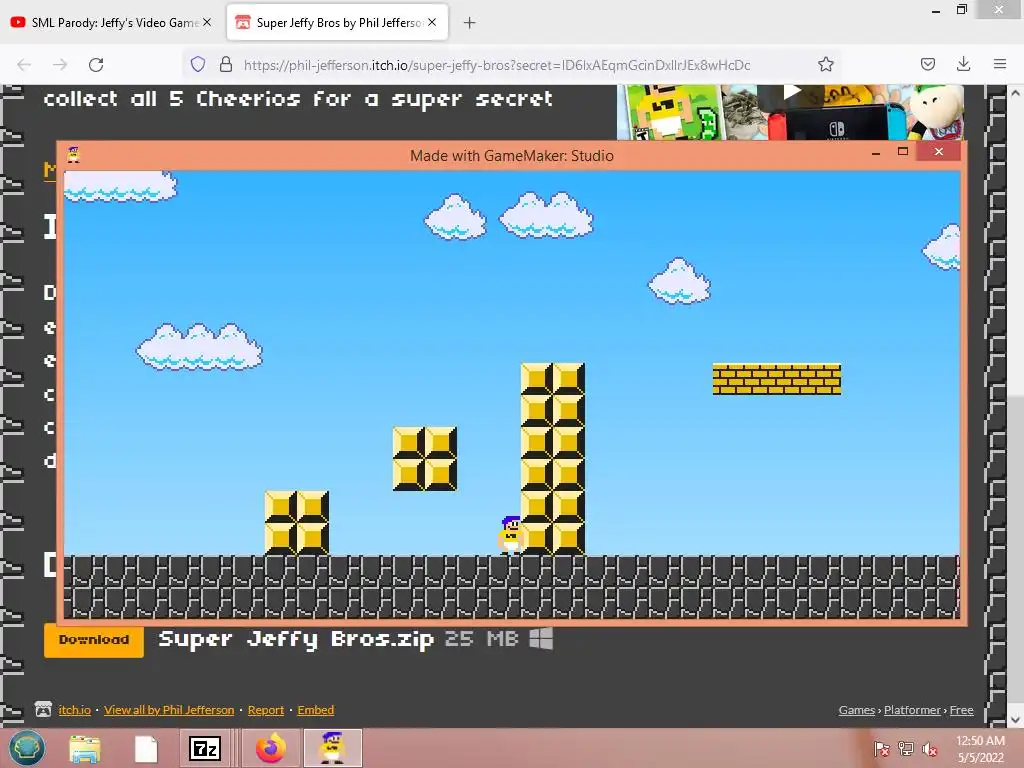Viewport: 1024px width, 768px height.
Task: Open network status tray icon
Action: point(905,749)
